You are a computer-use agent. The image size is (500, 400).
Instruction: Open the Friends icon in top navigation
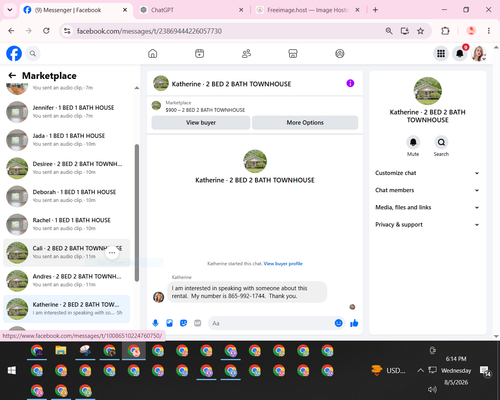246,53
